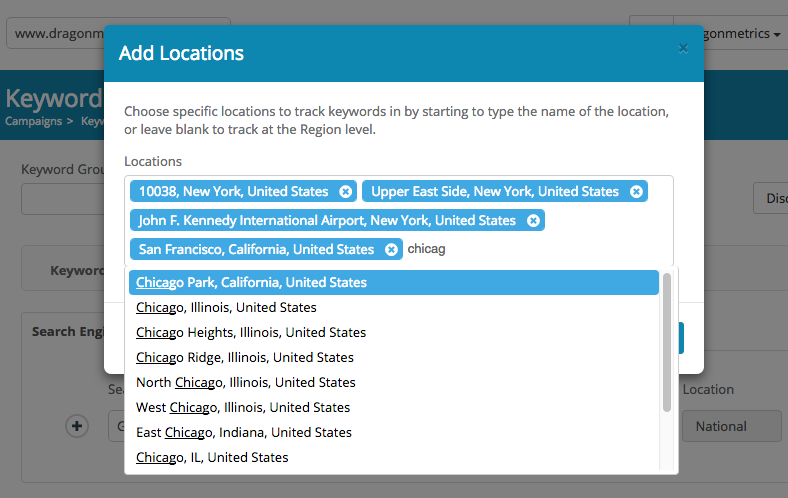Open the Campaigns breadcrumb link
Viewport: 788px width, 498px height.
click(35, 121)
